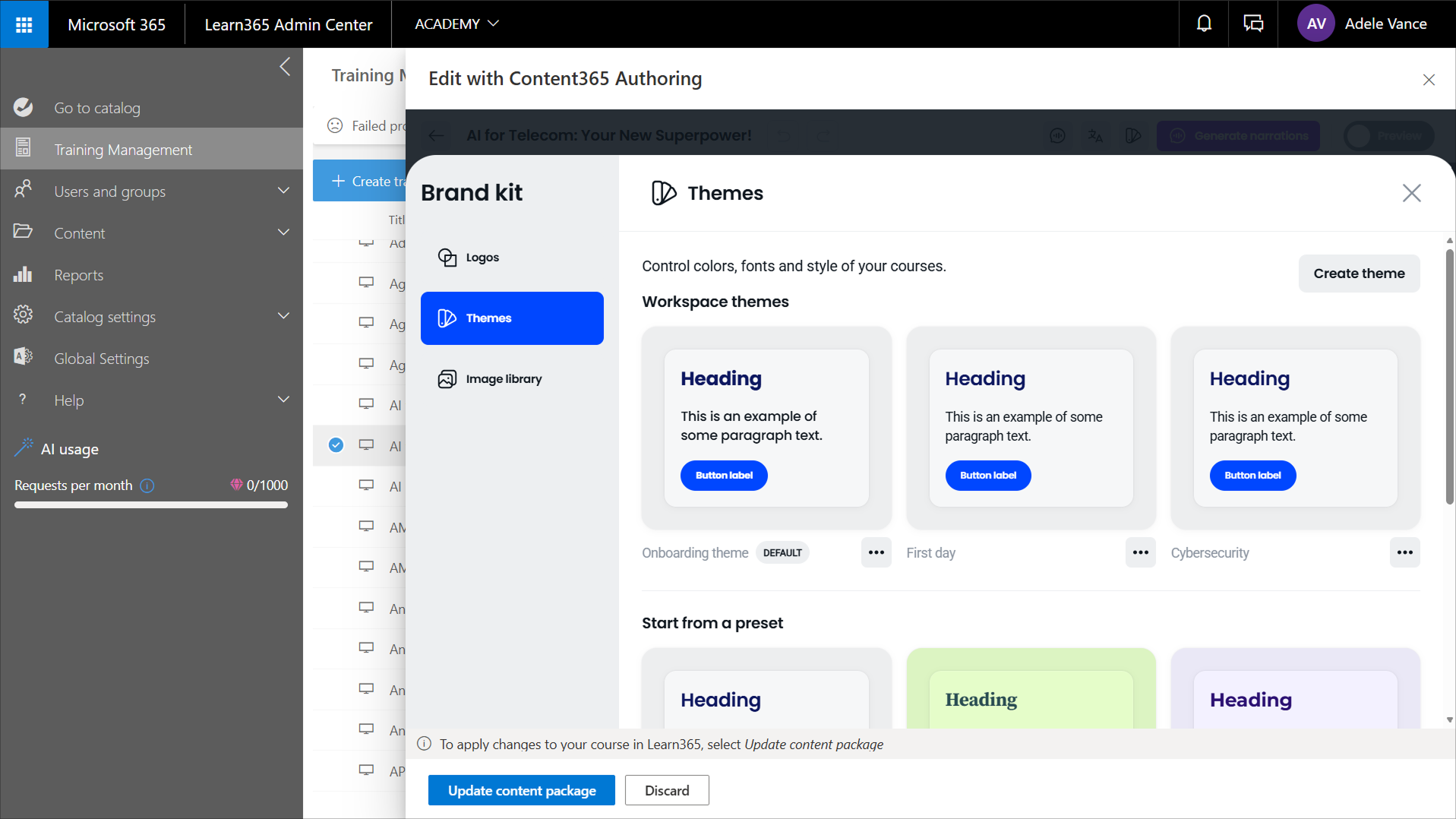
Task: Click the Discard button
Action: tap(667, 790)
